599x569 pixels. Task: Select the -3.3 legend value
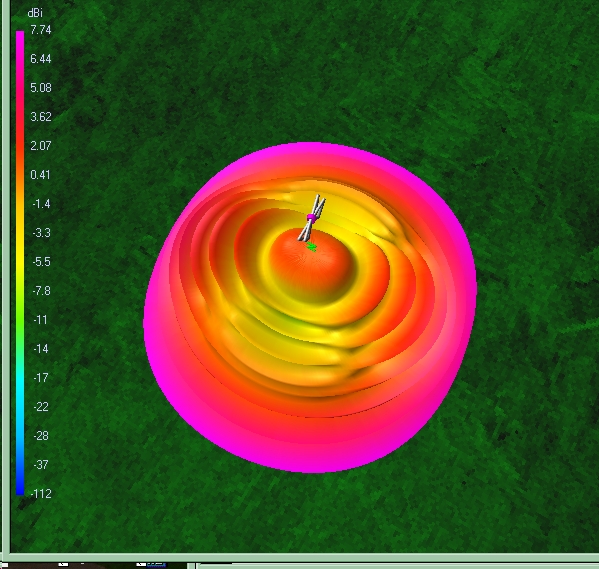(x=41, y=233)
